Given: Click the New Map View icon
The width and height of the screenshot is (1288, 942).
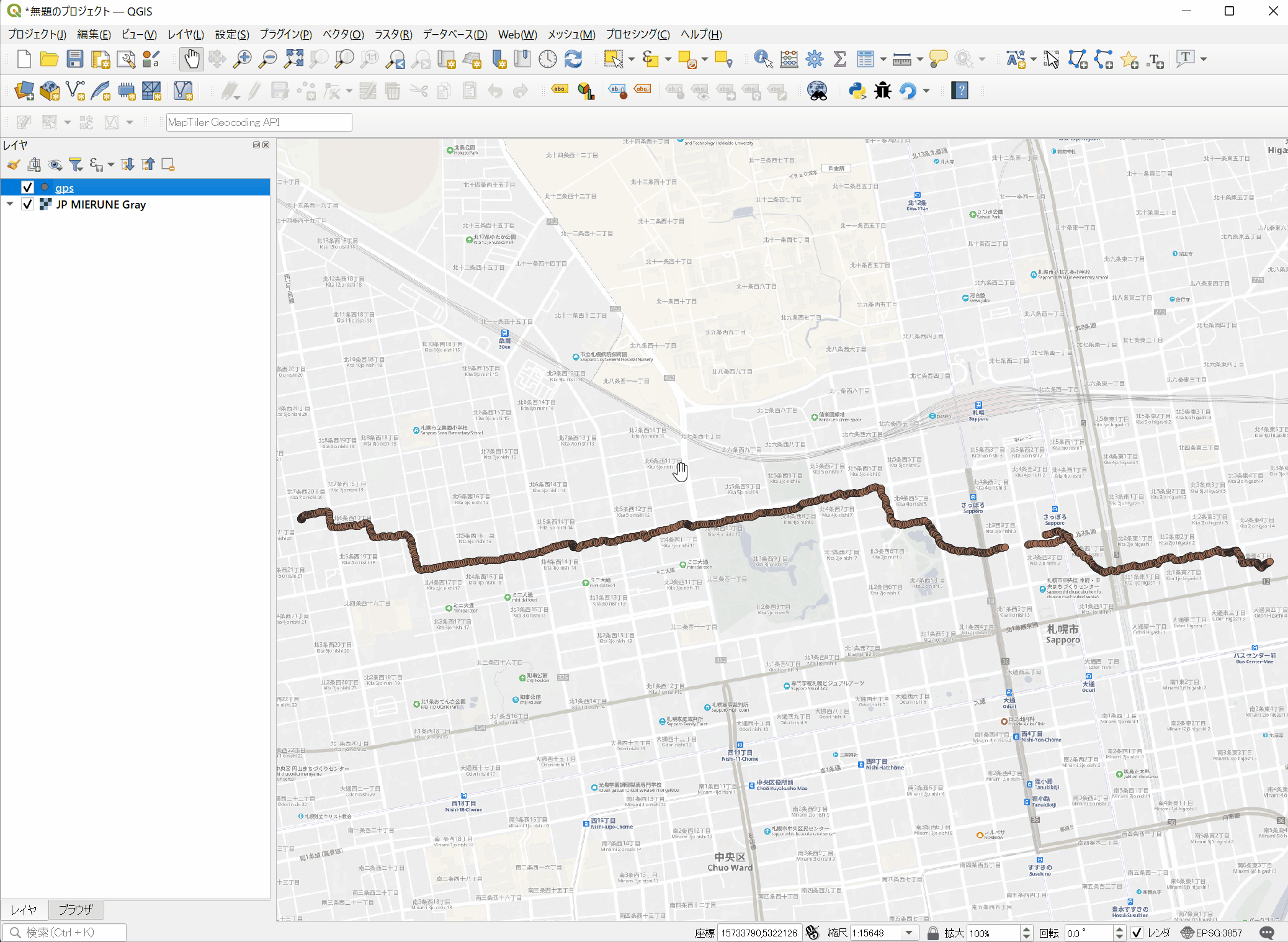Looking at the screenshot, I should tap(447, 59).
